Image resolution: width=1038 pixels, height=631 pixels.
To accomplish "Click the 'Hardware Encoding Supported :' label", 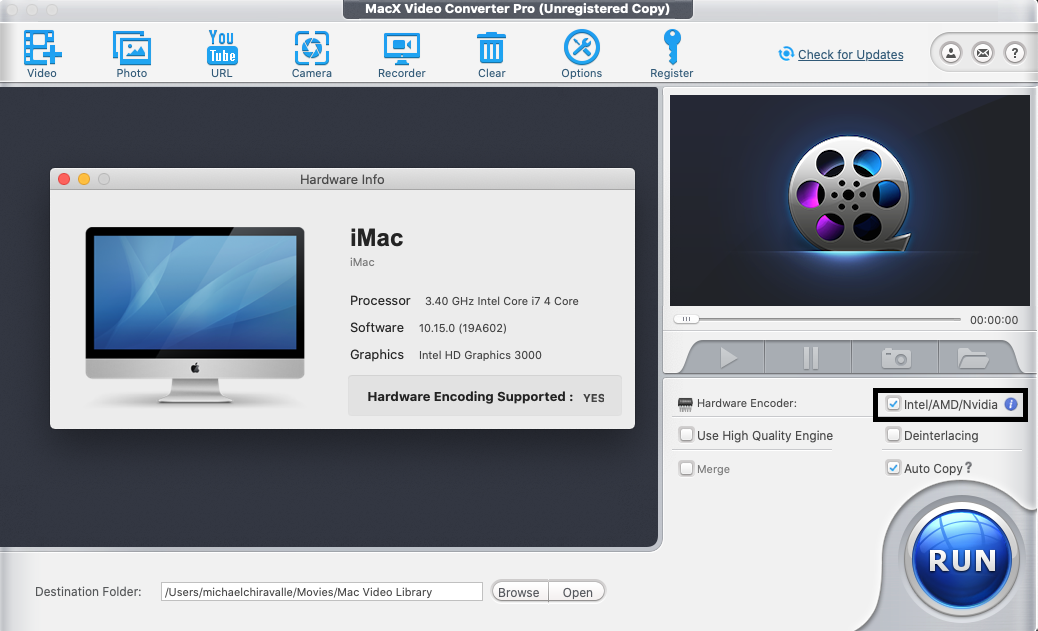I will click(x=471, y=397).
